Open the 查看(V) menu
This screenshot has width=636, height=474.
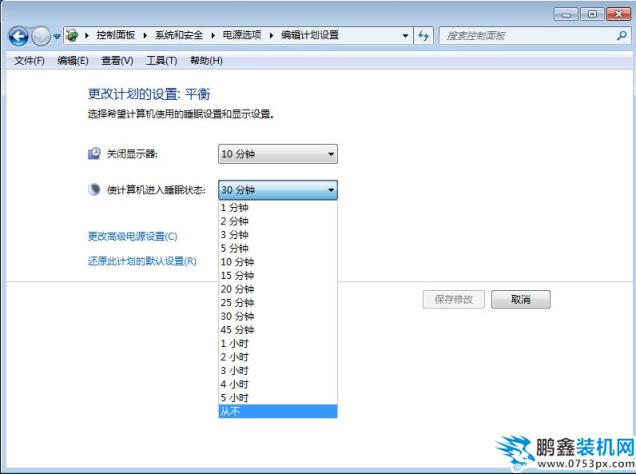point(117,61)
